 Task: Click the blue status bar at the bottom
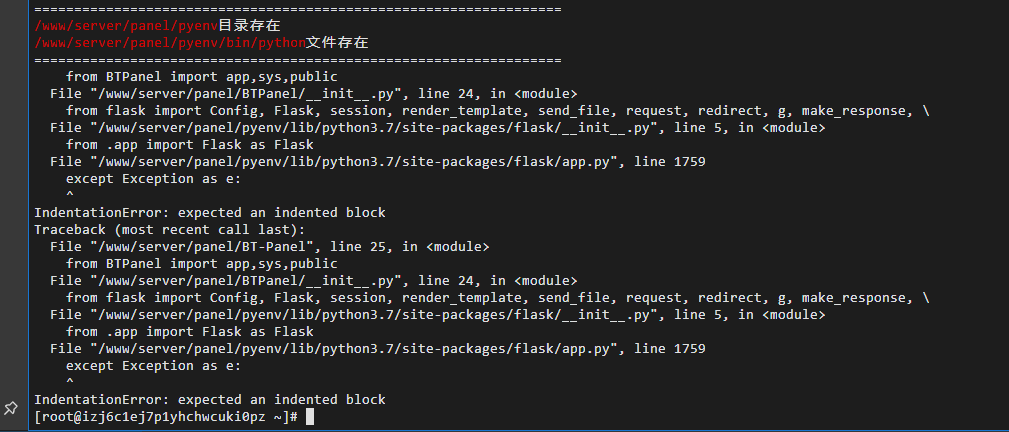[504, 429]
